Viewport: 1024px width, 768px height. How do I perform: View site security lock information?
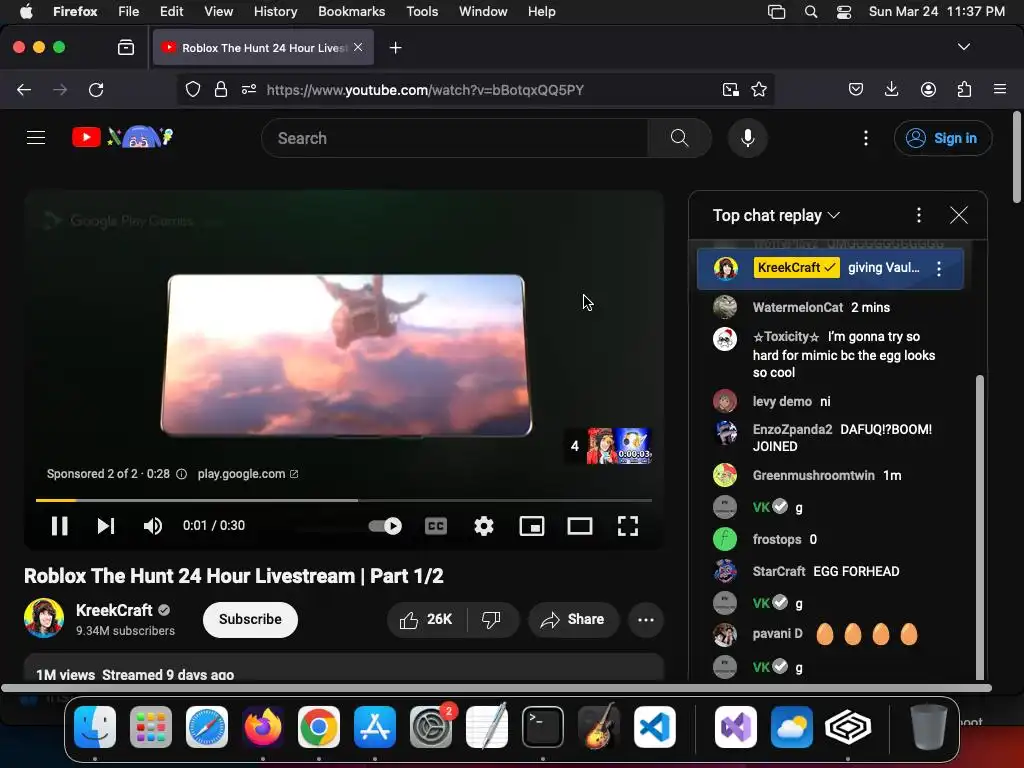(x=221, y=89)
